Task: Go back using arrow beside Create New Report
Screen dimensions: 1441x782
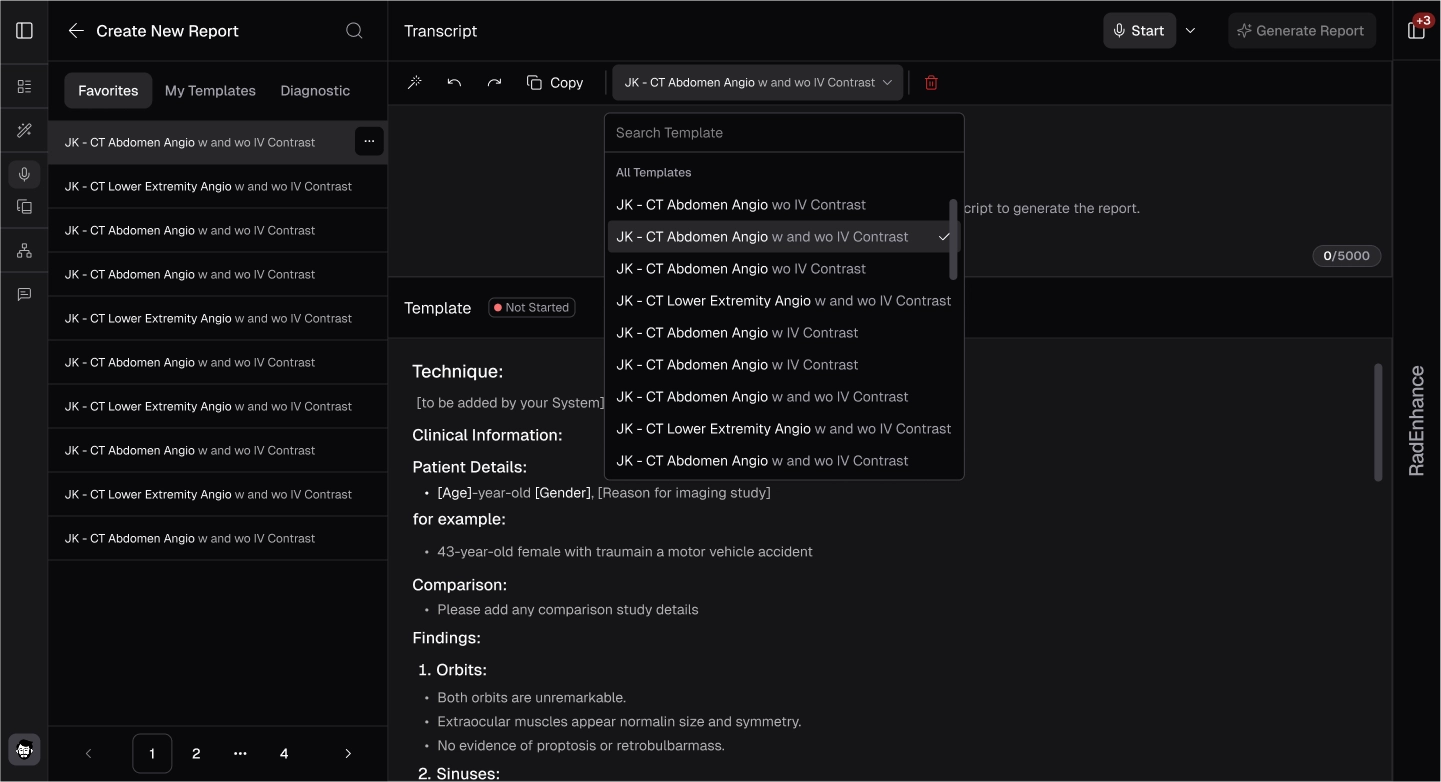Action: click(x=76, y=31)
